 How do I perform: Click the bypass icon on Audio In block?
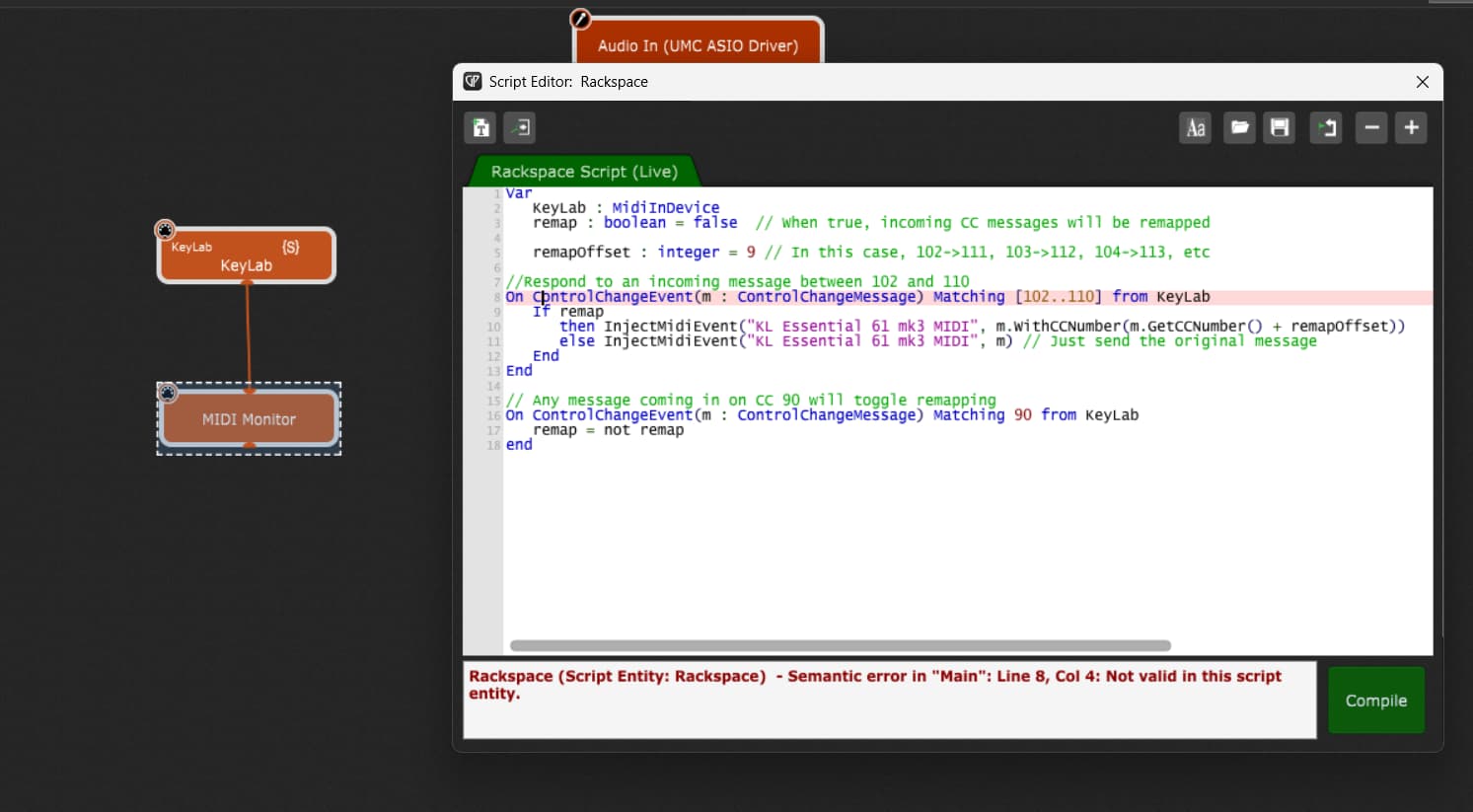[580, 19]
